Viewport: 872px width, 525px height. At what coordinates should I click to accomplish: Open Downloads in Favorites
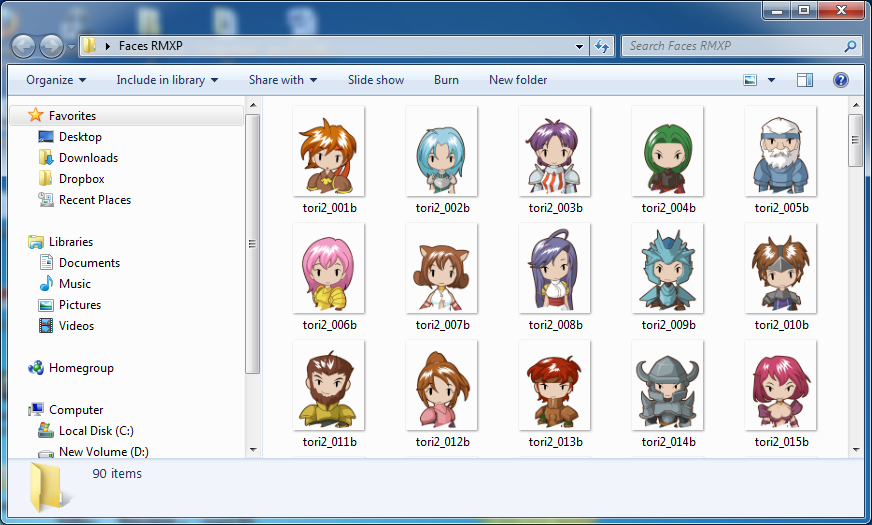point(88,158)
